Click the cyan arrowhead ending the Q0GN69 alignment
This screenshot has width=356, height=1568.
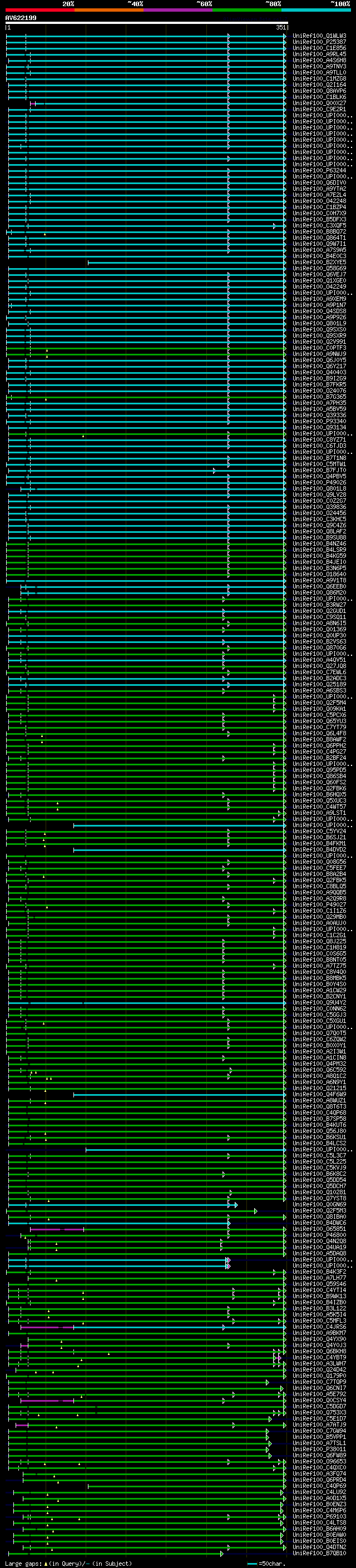(235, 1205)
